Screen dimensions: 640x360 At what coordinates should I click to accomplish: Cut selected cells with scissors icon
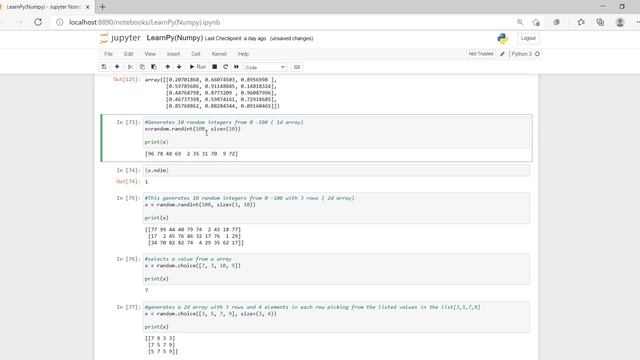point(130,67)
